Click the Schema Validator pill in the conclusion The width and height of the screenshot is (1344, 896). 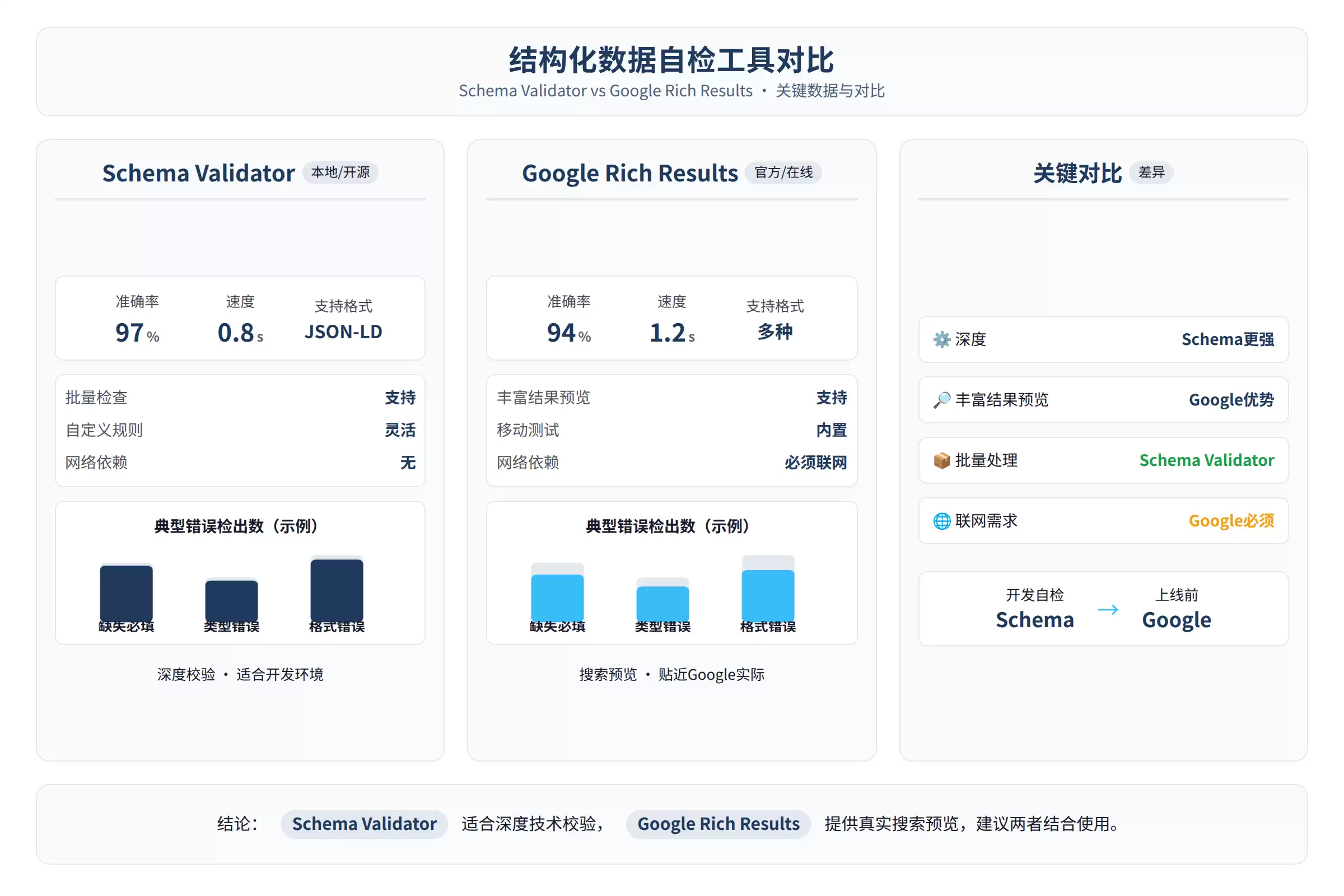pyautogui.click(x=364, y=824)
